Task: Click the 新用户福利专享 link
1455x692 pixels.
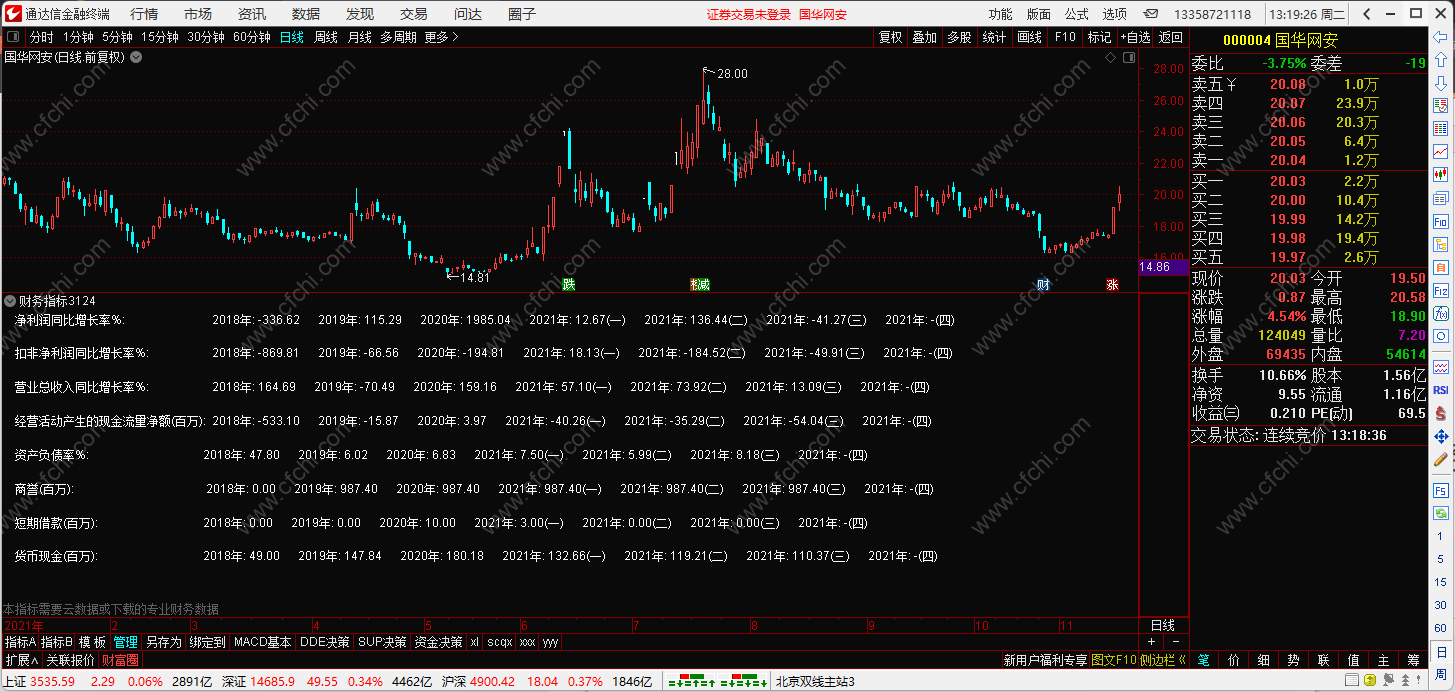Action: tap(1045, 660)
